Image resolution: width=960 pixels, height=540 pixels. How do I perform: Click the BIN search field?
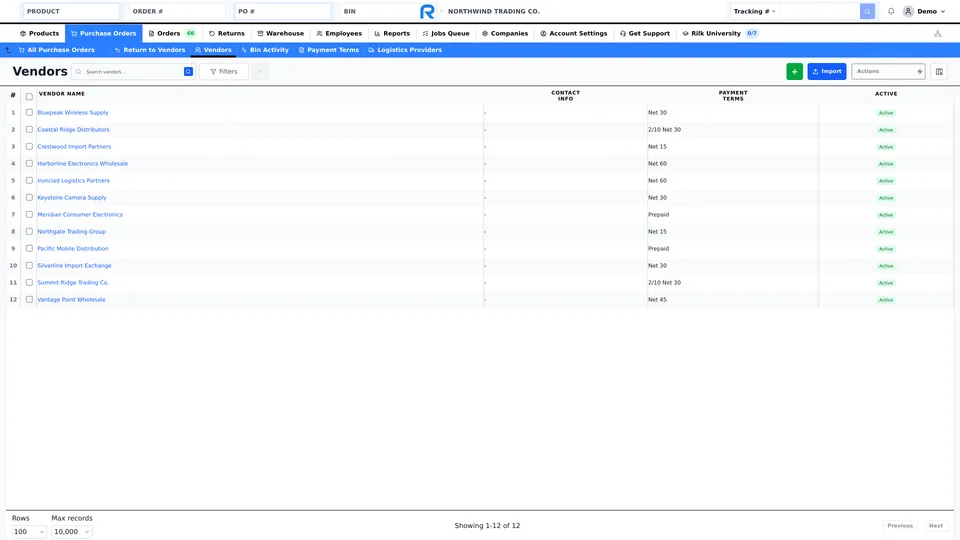click(378, 11)
